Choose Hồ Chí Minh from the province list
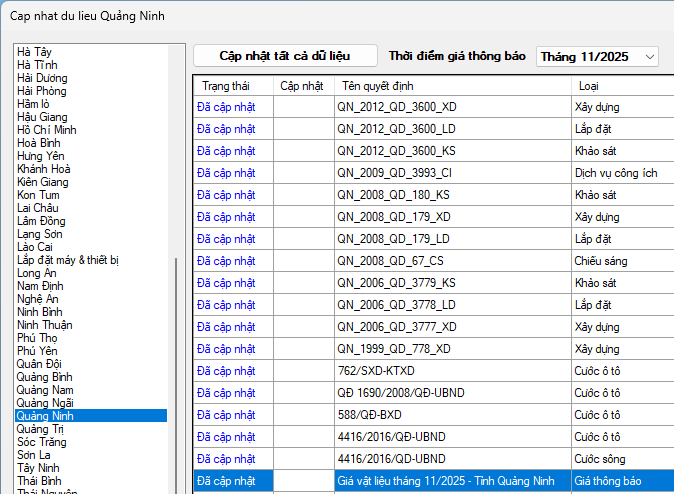The height and width of the screenshot is (494, 674). (x=47, y=130)
